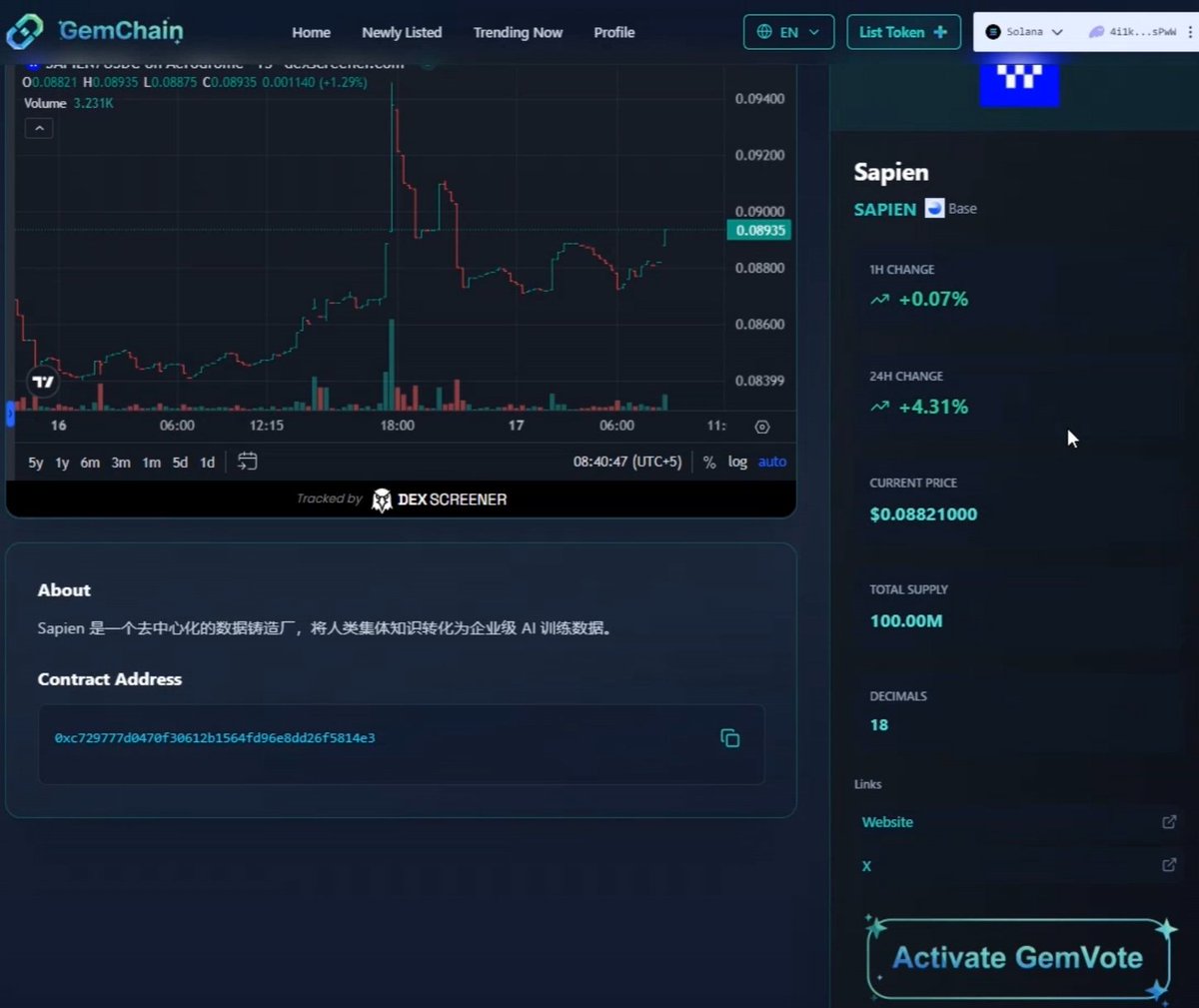Click the total supply 100.00M value

click(906, 621)
